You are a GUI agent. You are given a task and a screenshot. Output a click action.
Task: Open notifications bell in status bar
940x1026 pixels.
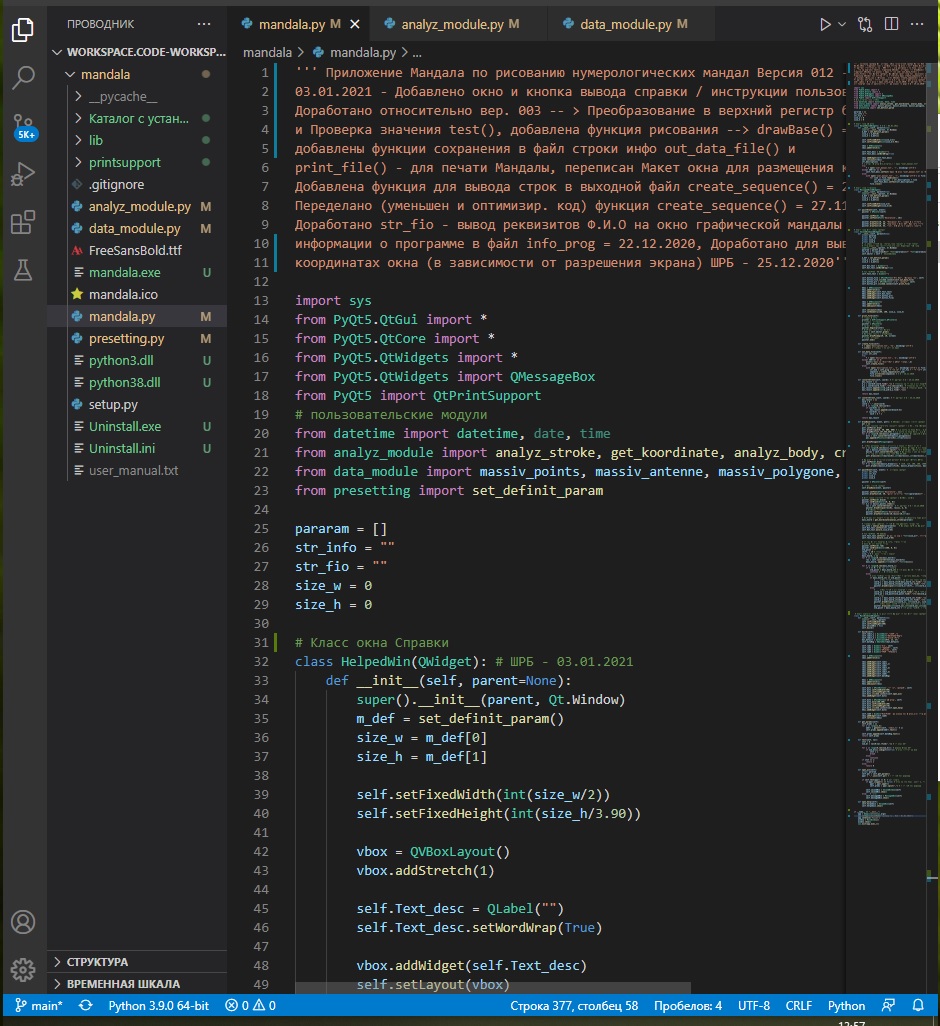point(918,1005)
